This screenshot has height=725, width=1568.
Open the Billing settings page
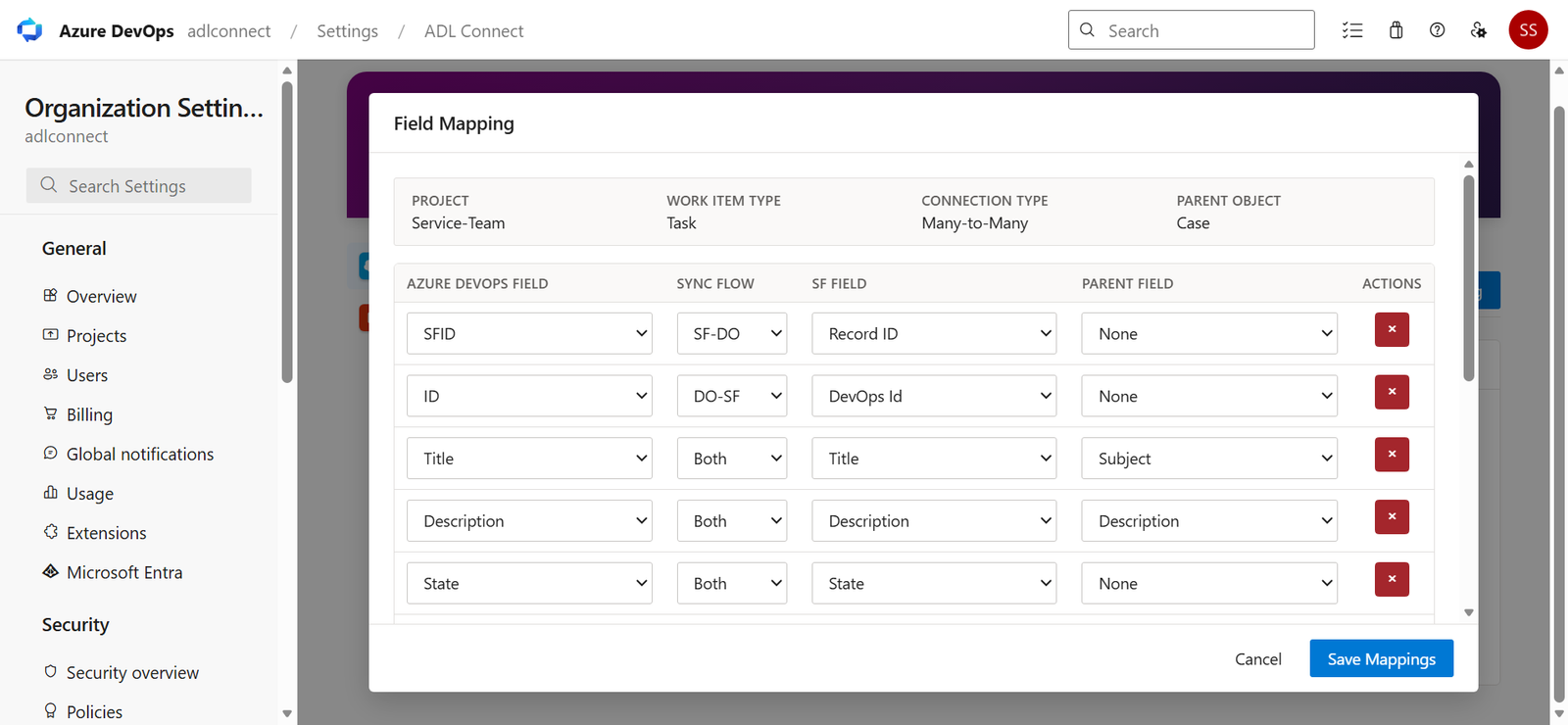tap(89, 414)
